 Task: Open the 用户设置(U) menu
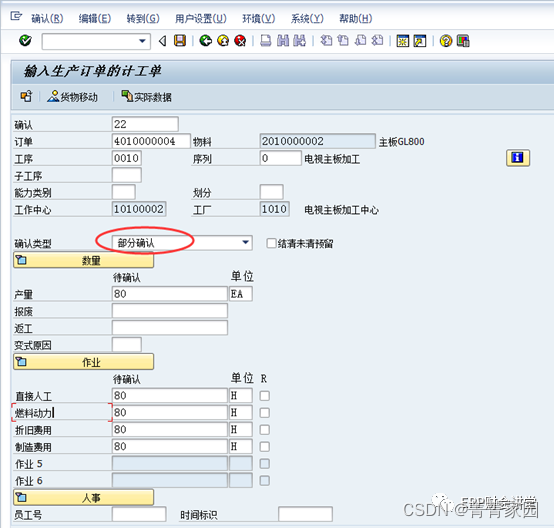pos(201,18)
